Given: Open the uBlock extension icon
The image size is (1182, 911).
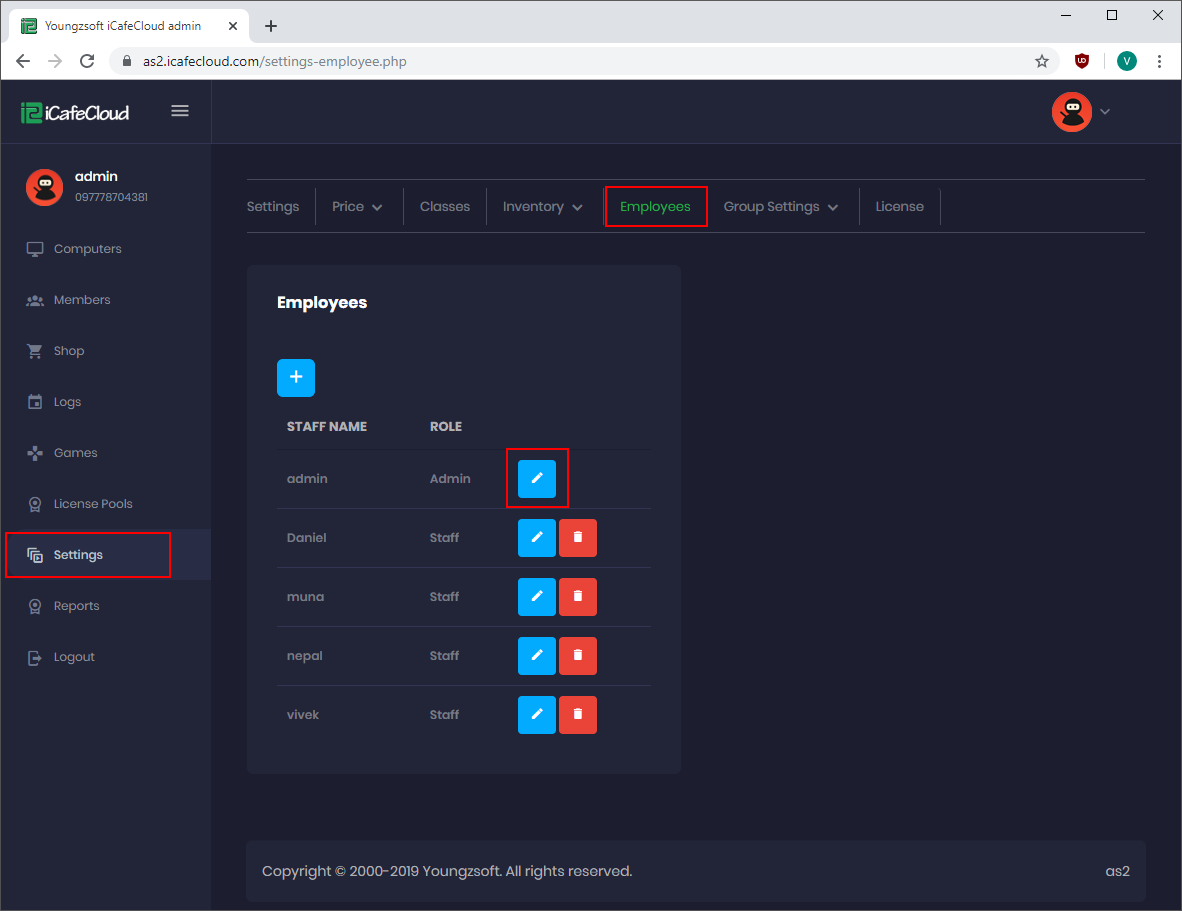Looking at the screenshot, I should coord(1082,62).
